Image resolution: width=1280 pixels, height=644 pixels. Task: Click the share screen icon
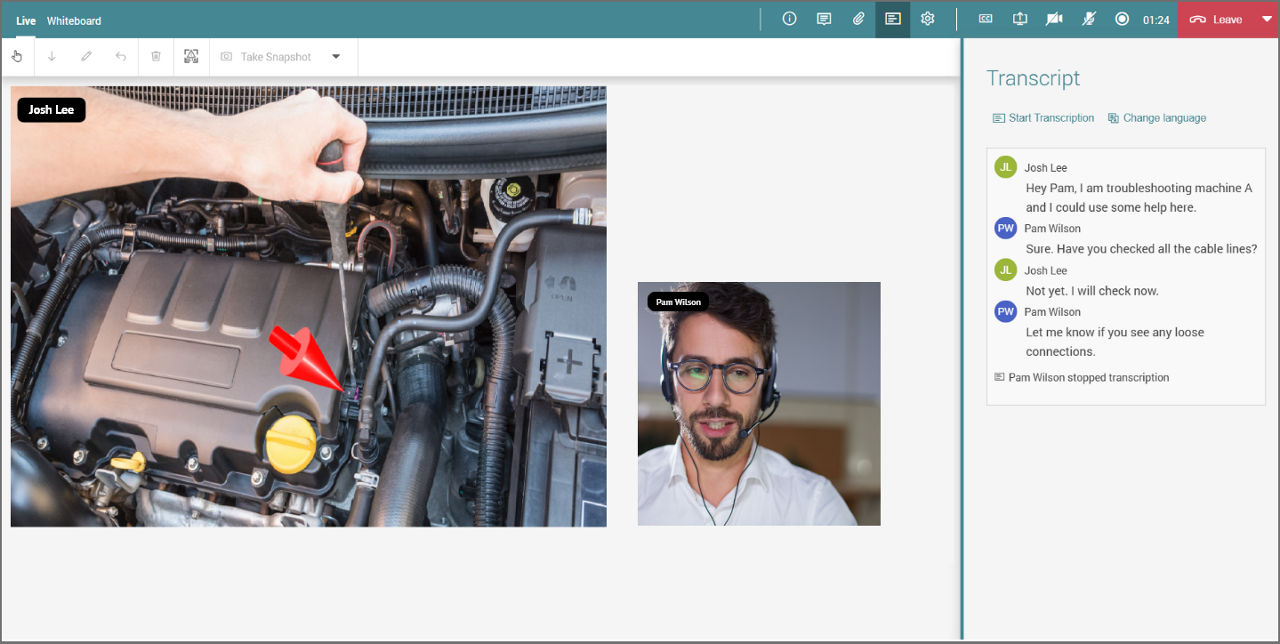[1020, 19]
